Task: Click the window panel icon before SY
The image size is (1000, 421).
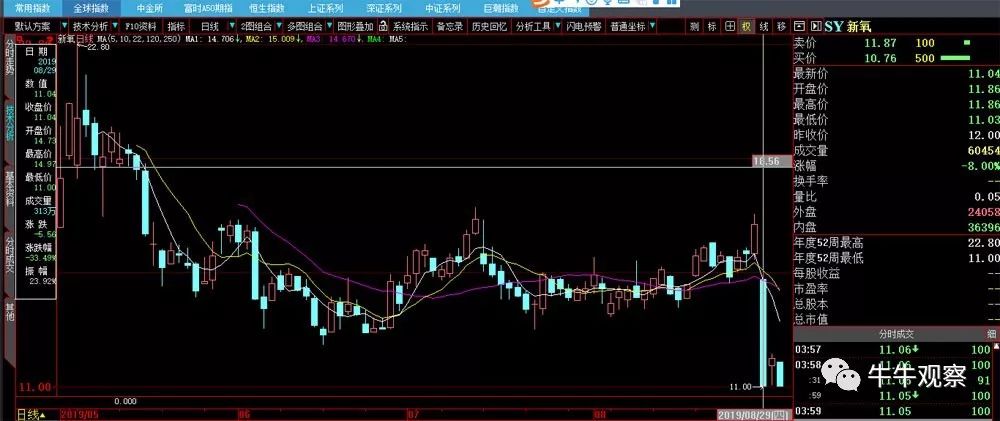Action: (x=799, y=27)
